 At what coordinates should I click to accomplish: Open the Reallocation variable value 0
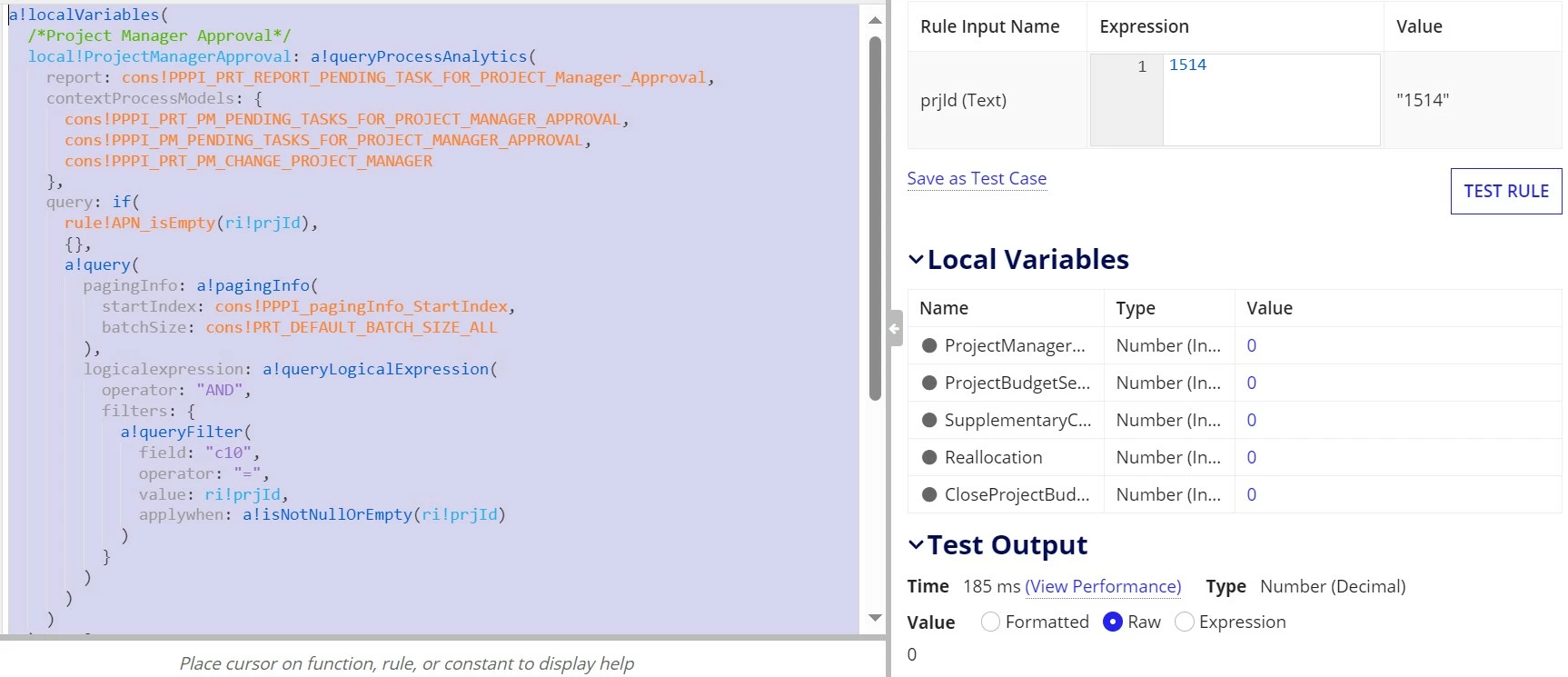click(1252, 457)
